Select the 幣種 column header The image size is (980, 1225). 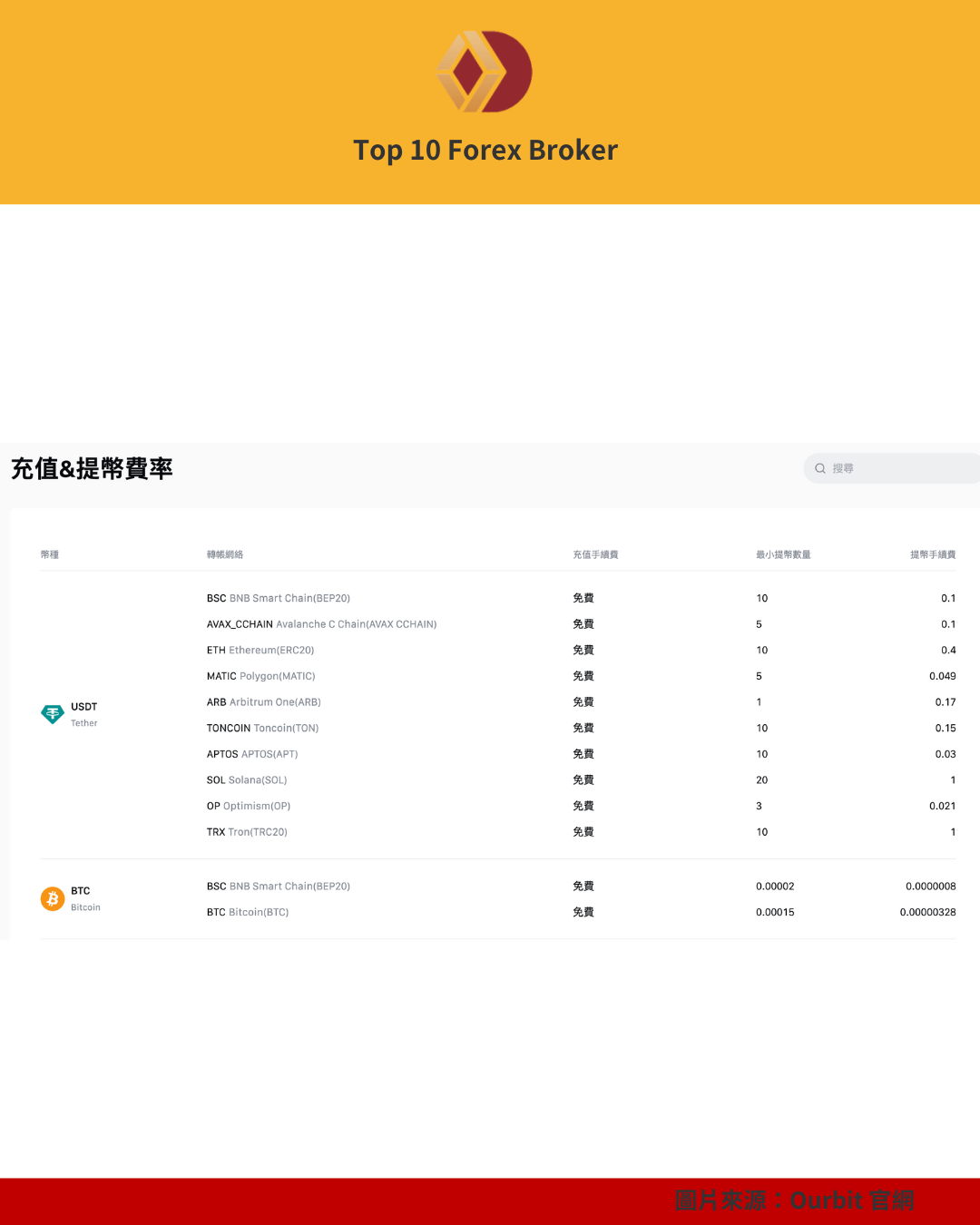coord(51,554)
